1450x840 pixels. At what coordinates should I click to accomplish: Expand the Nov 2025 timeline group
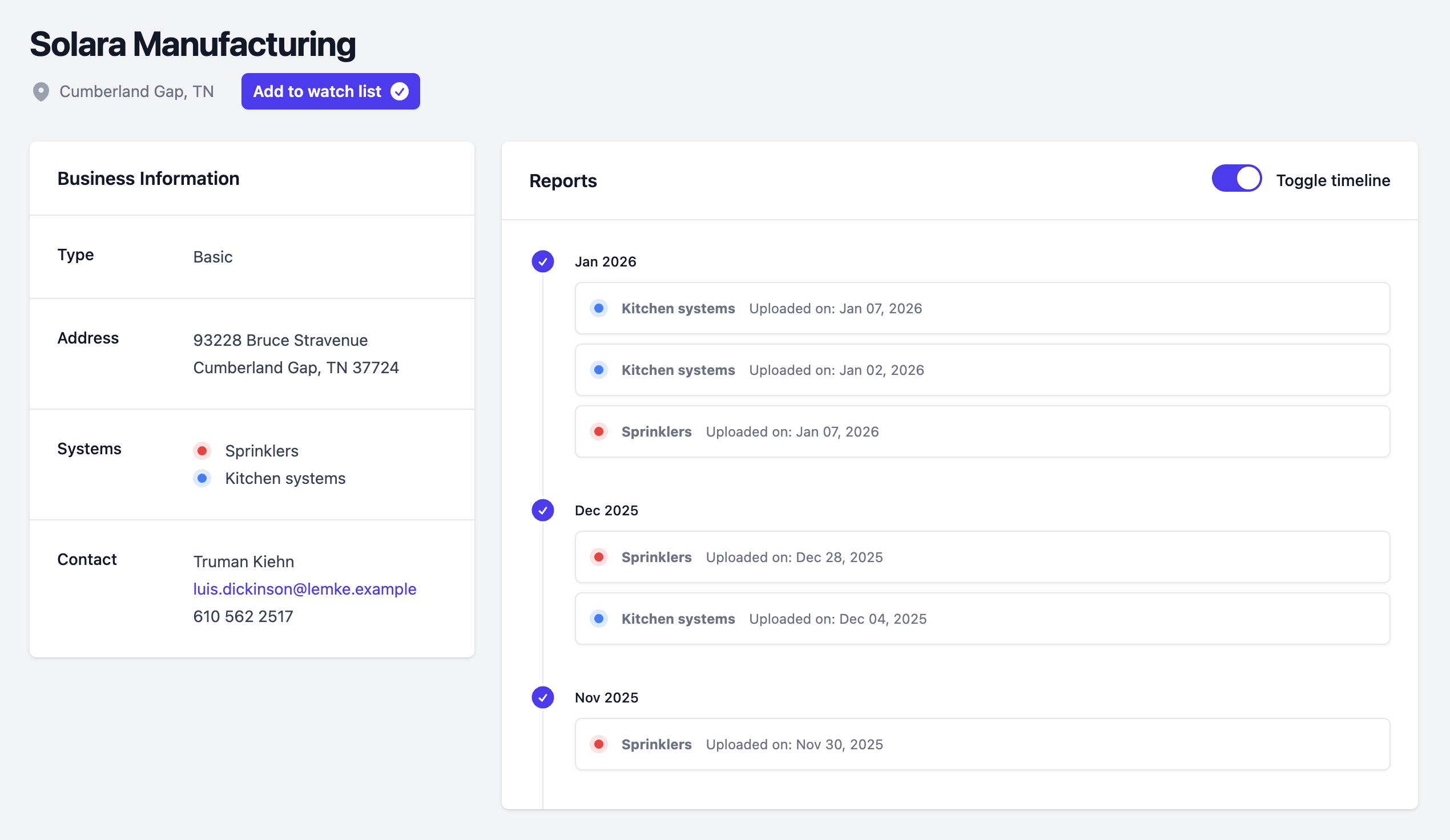click(606, 697)
